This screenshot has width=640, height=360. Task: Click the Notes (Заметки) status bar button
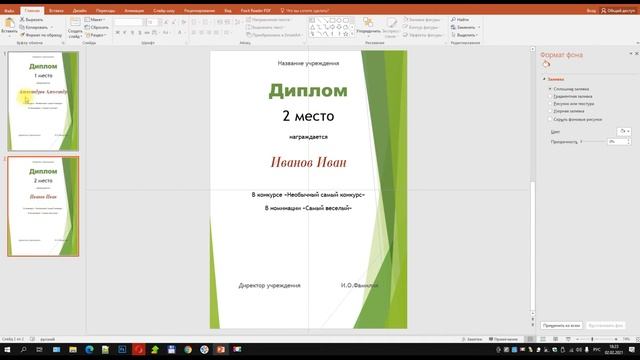(472, 339)
